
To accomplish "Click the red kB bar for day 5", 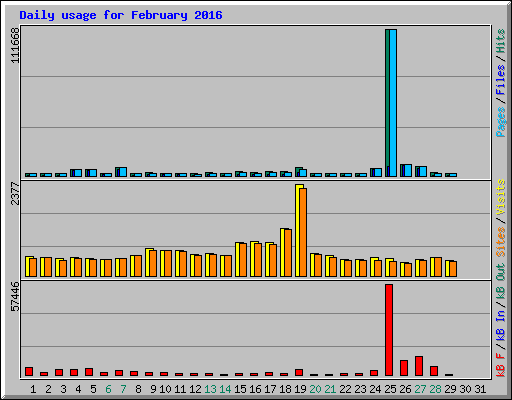I will pyautogui.click(x=89, y=372).
